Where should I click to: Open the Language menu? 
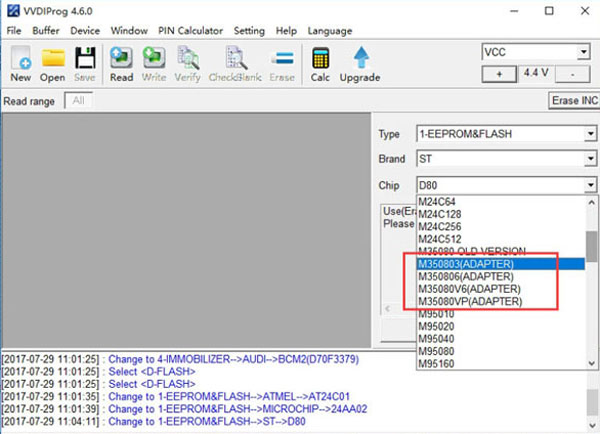(330, 31)
